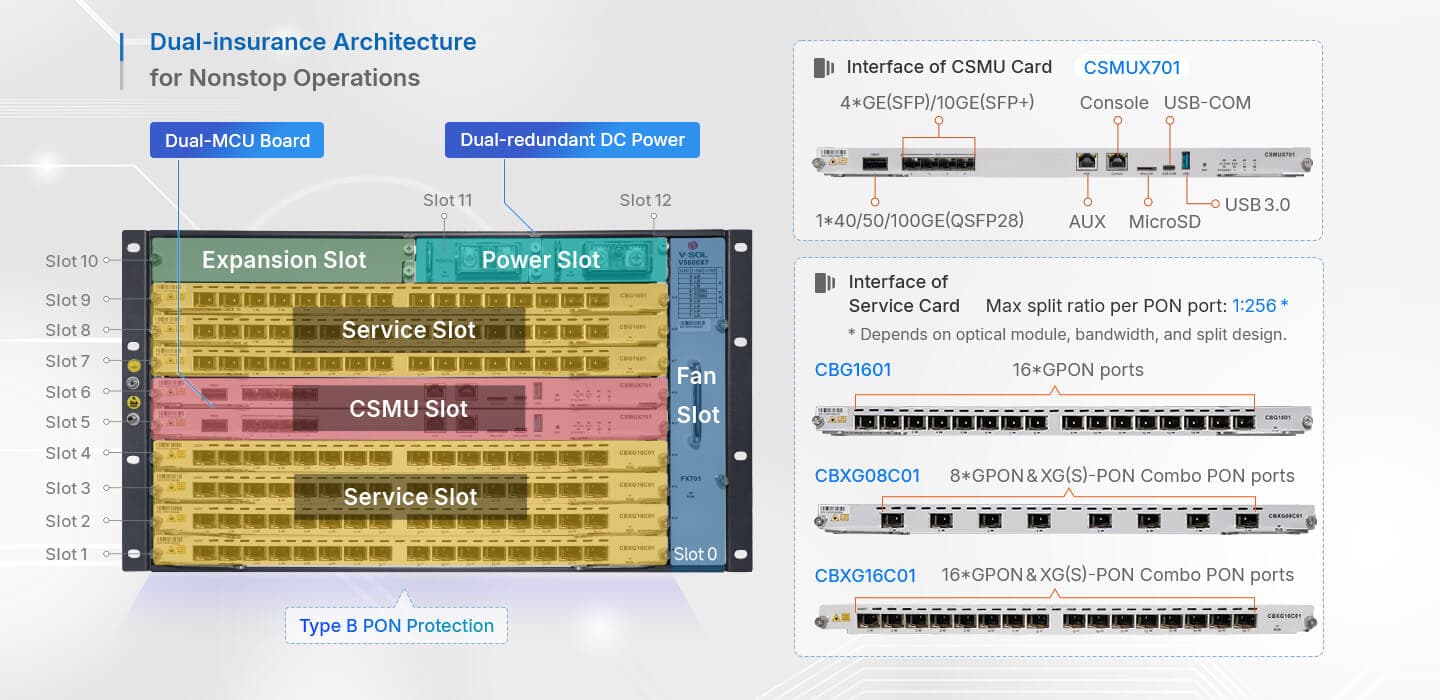This screenshot has height=700, width=1440.
Task: Click the Max split ratio per PON port text
Action: pyautogui.click(x=1105, y=306)
